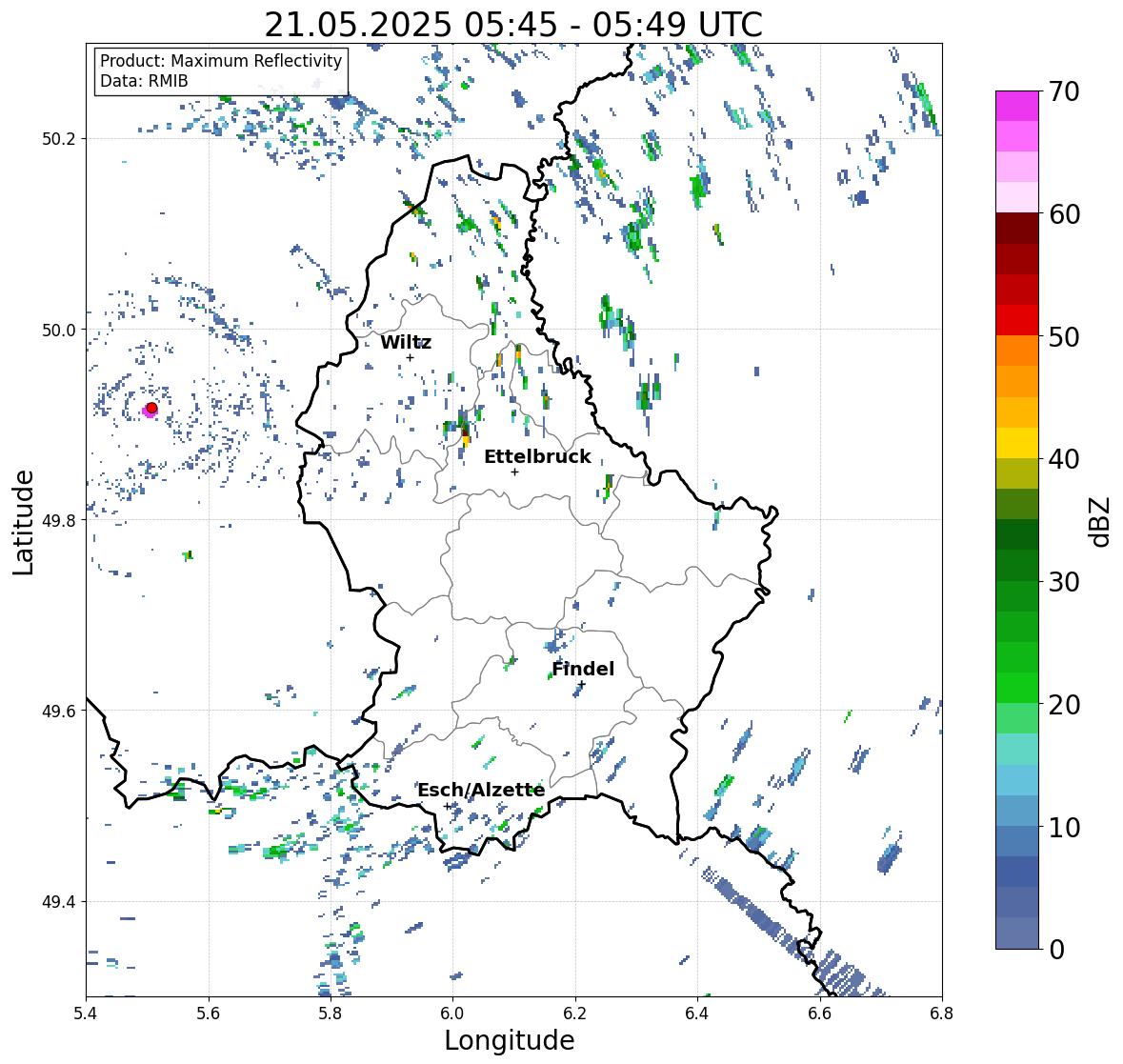Click the 6.4 longitude tick label
The height and width of the screenshot is (1064, 1123).
(697, 1013)
